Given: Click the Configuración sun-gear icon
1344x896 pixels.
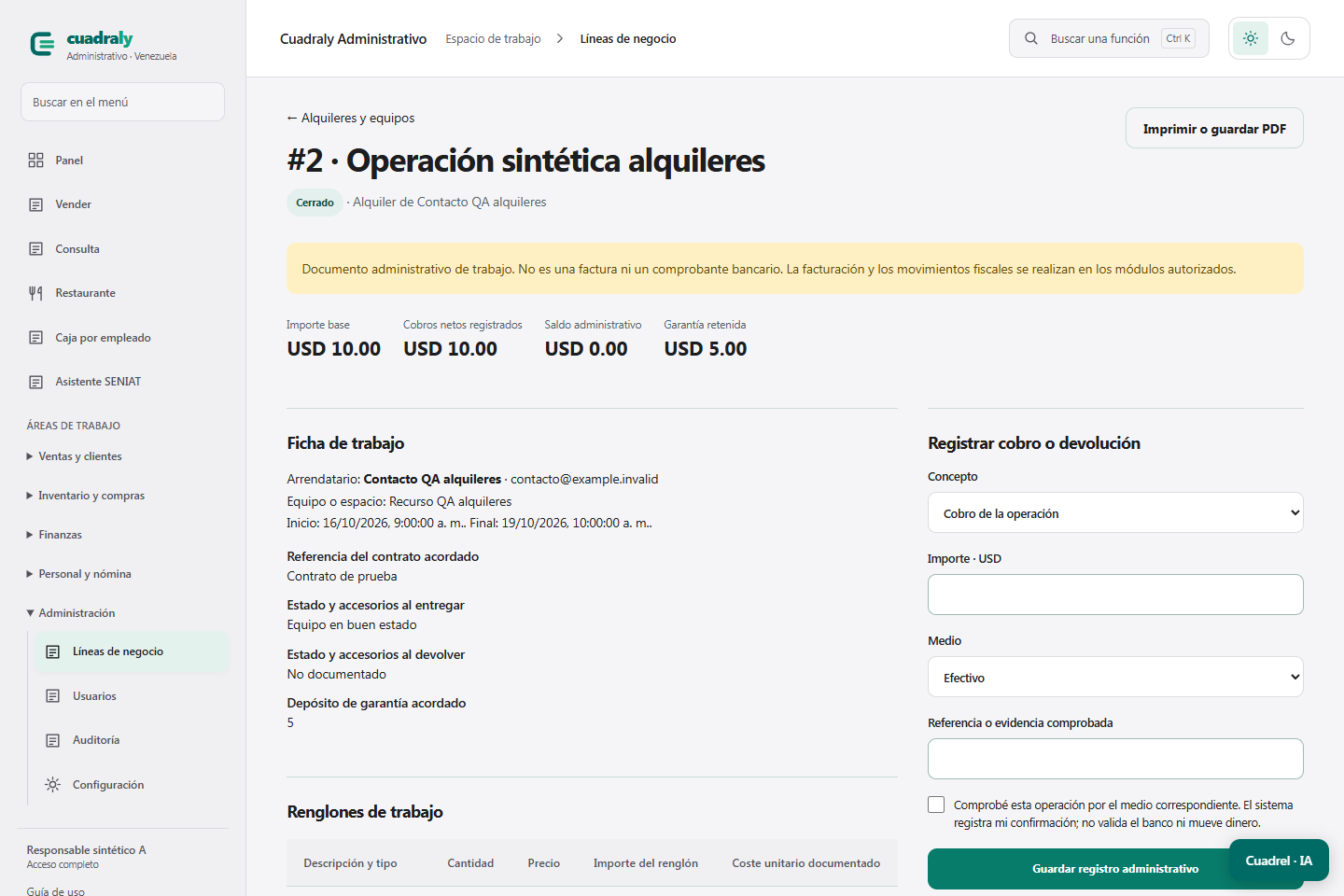Looking at the screenshot, I should tap(53, 785).
